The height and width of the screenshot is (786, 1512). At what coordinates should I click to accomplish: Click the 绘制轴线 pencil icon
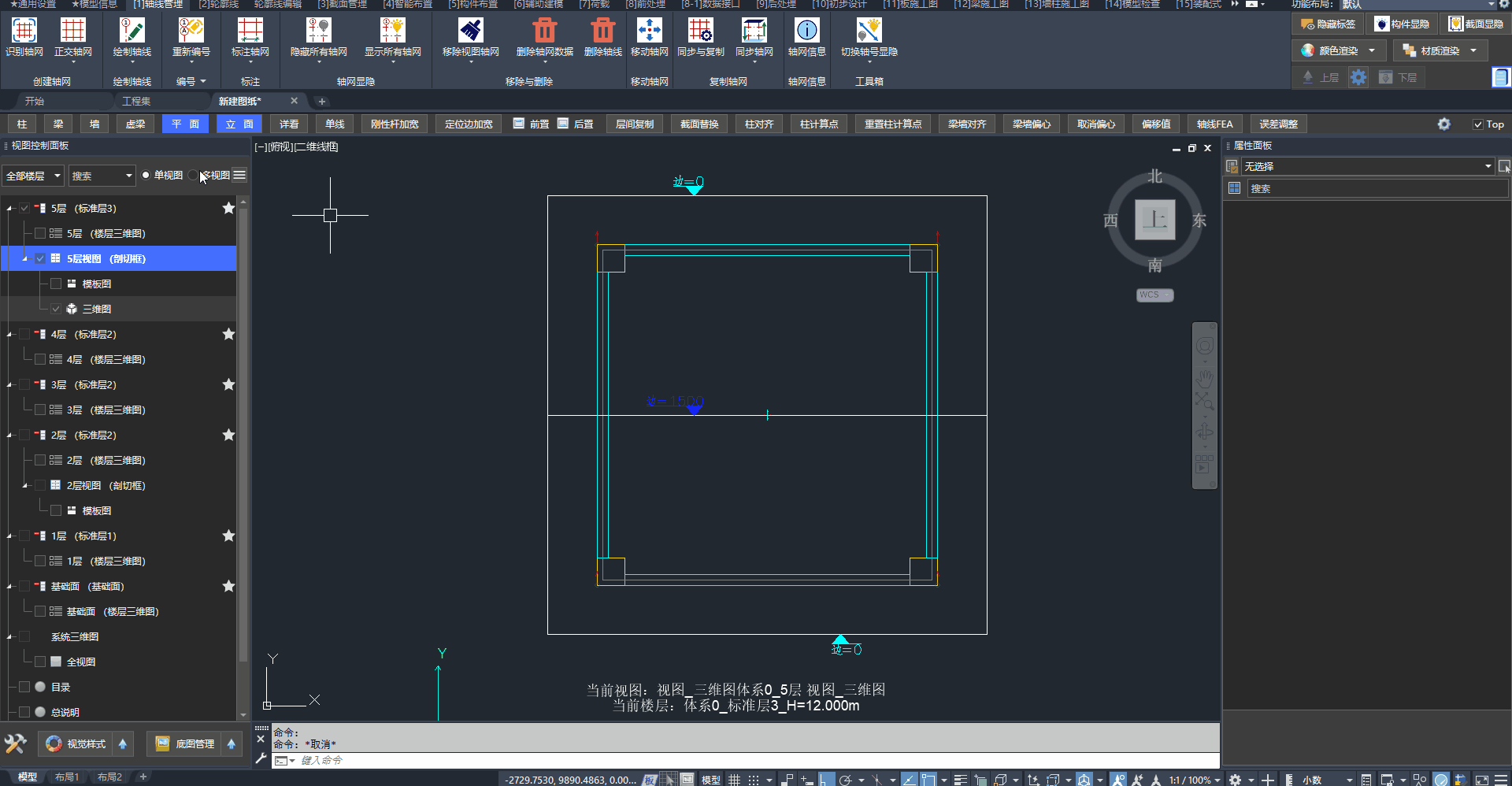[132, 32]
